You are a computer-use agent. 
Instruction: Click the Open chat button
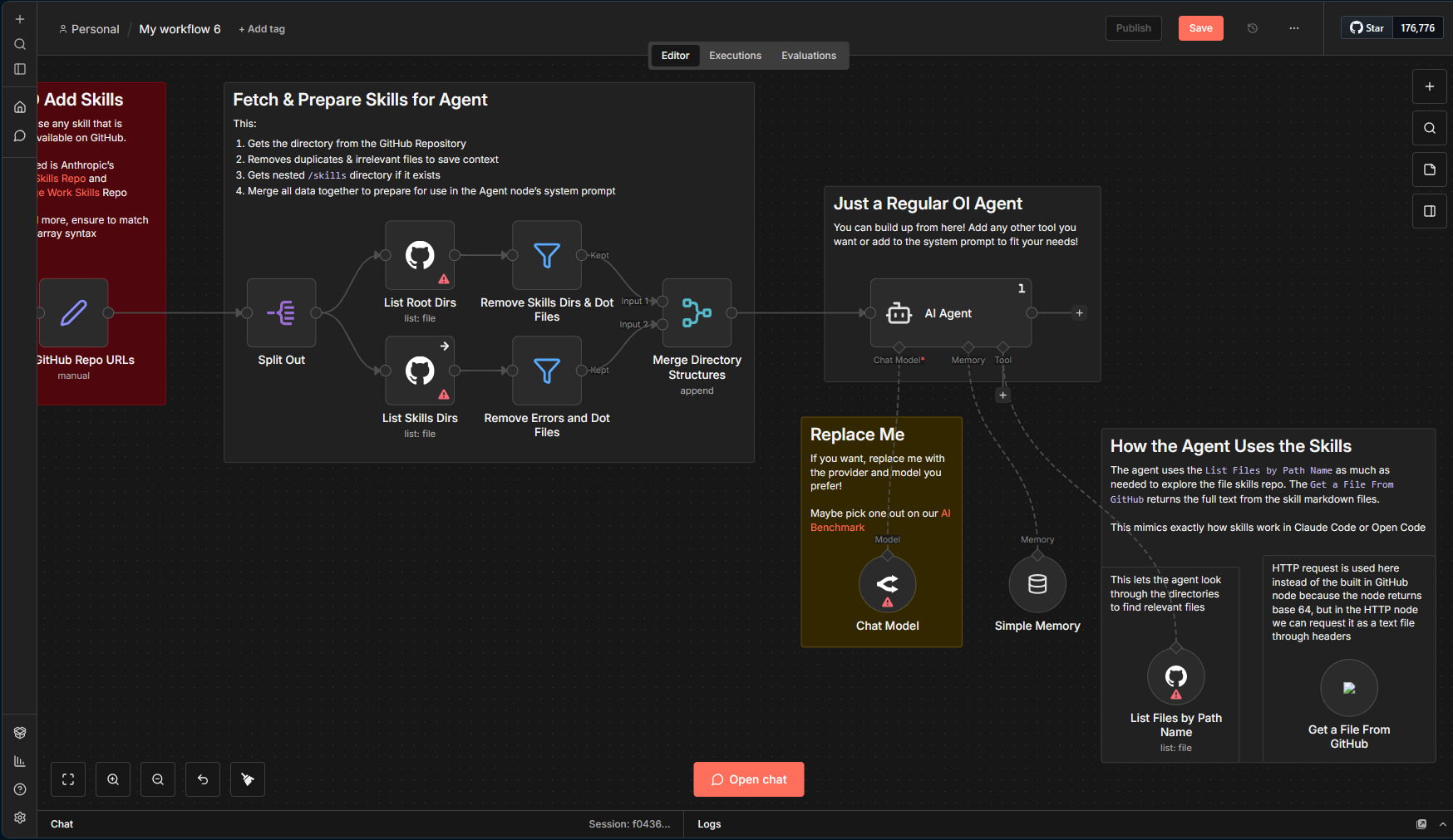[747, 779]
